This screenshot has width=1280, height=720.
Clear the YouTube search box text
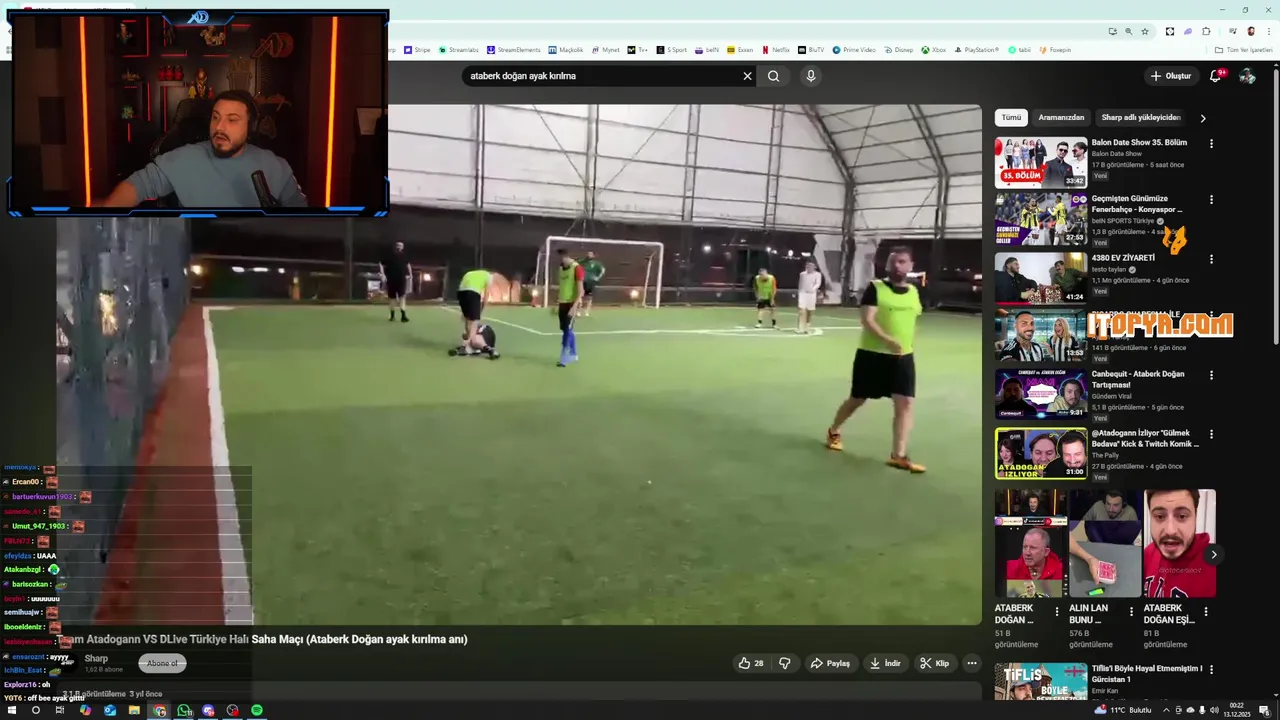(x=747, y=76)
